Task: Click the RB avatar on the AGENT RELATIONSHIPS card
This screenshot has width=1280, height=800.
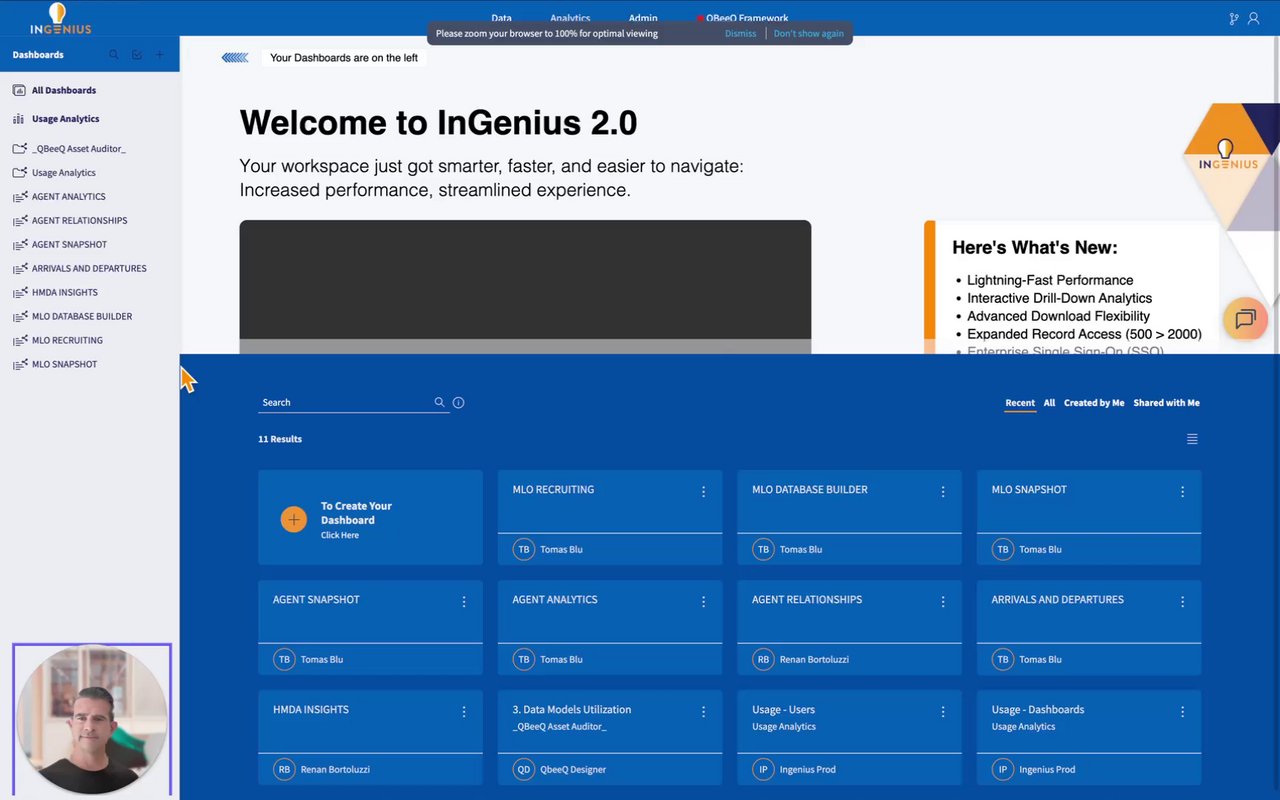Action: pyautogui.click(x=764, y=659)
